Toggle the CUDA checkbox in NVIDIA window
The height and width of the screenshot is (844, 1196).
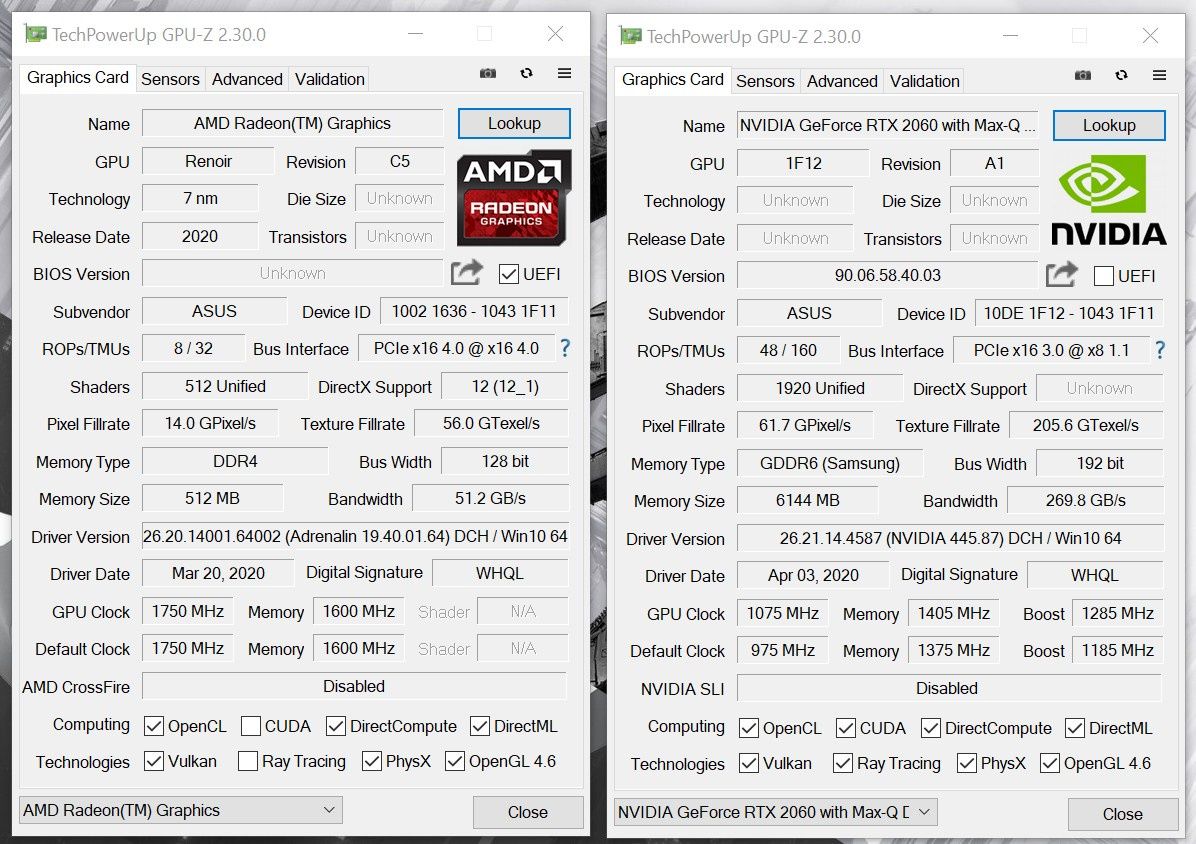point(846,728)
